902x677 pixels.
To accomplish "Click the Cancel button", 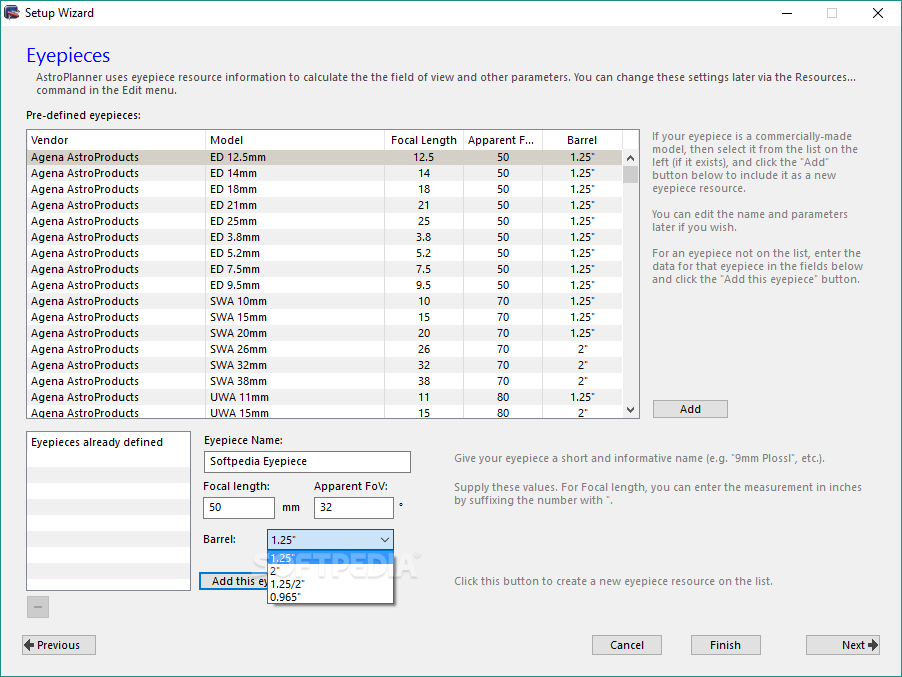I will (x=626, y=645).
